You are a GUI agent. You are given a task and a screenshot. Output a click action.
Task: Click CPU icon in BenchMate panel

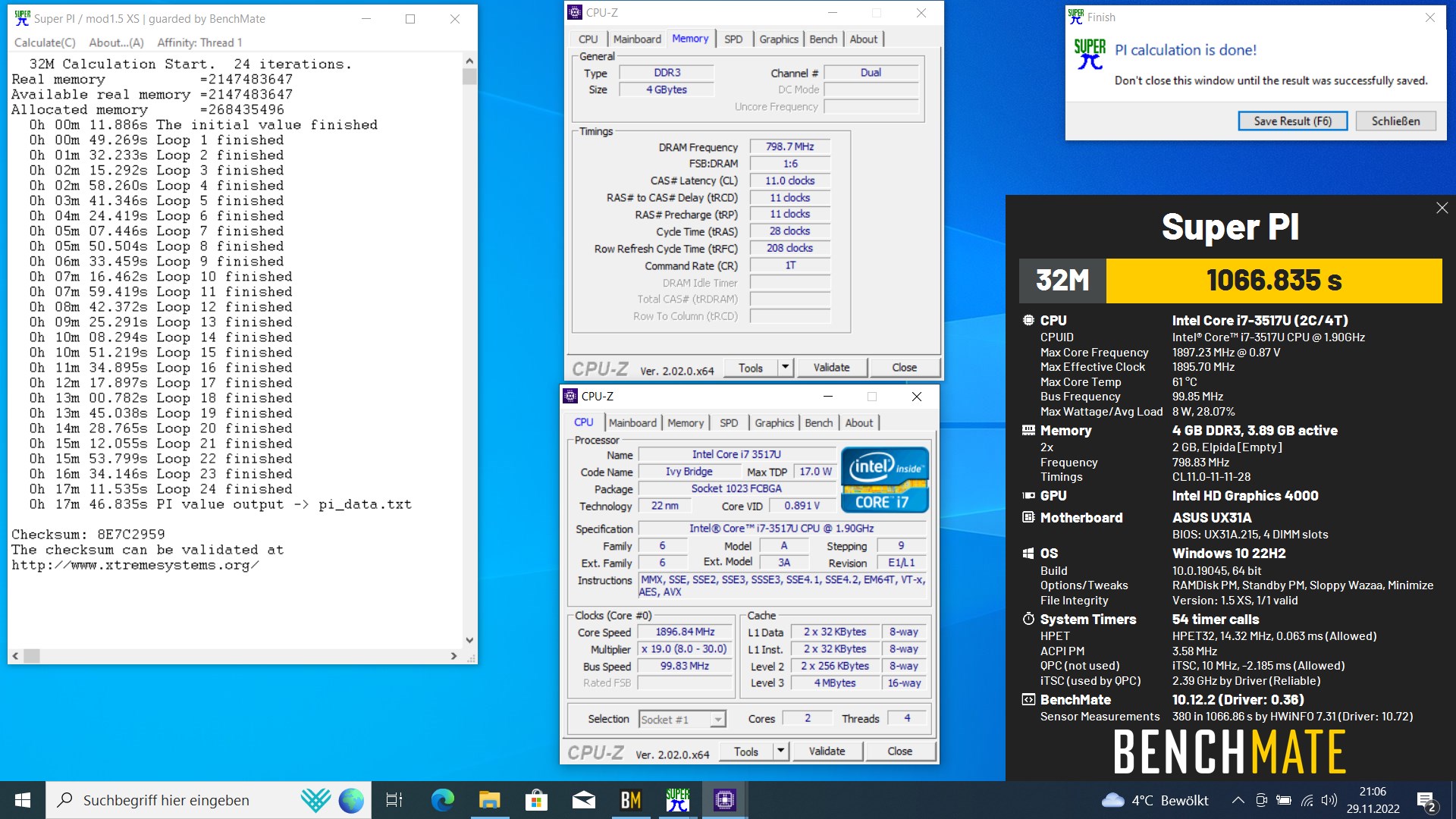tap(1028, 321)
